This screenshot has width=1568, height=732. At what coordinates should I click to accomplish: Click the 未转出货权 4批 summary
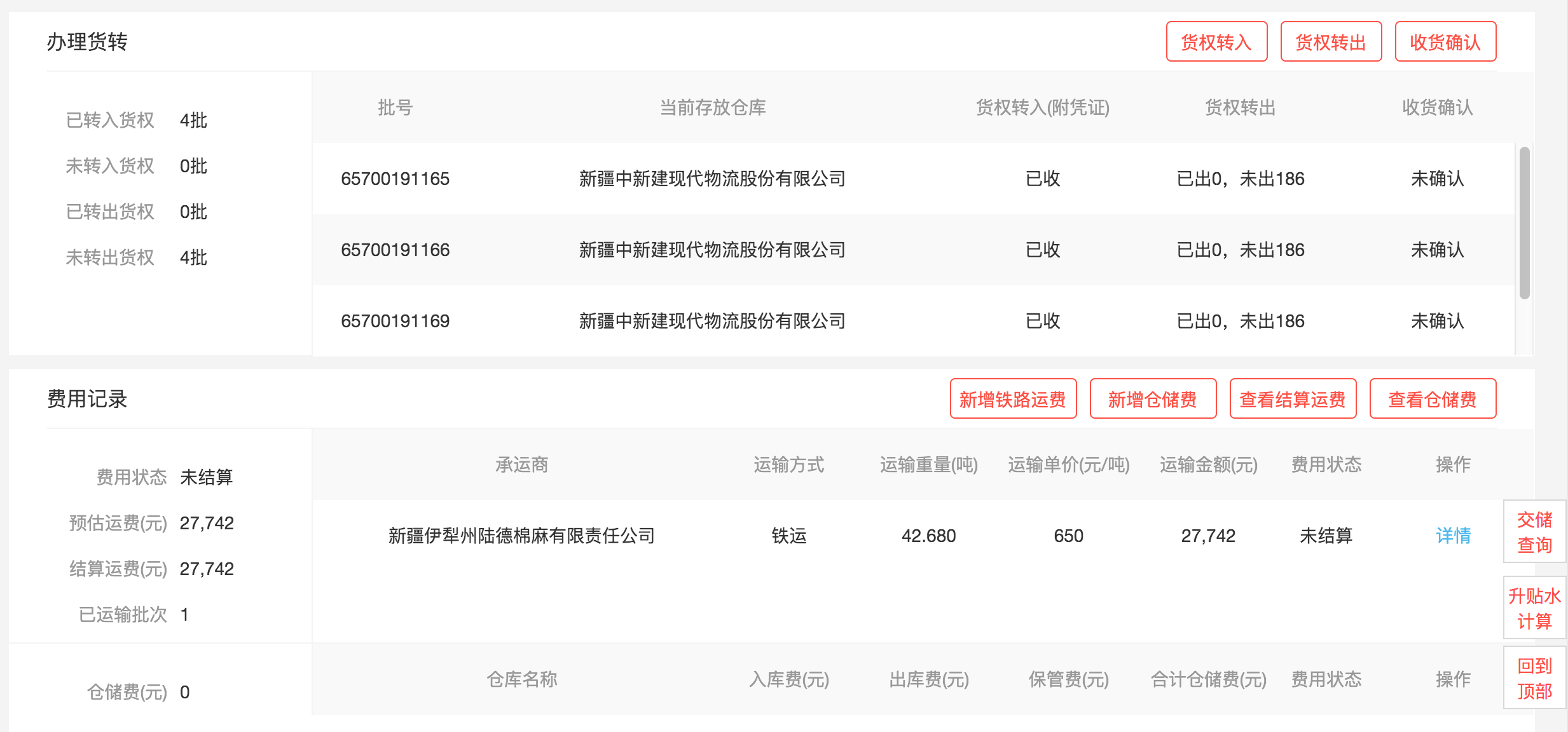coord(136,257)
